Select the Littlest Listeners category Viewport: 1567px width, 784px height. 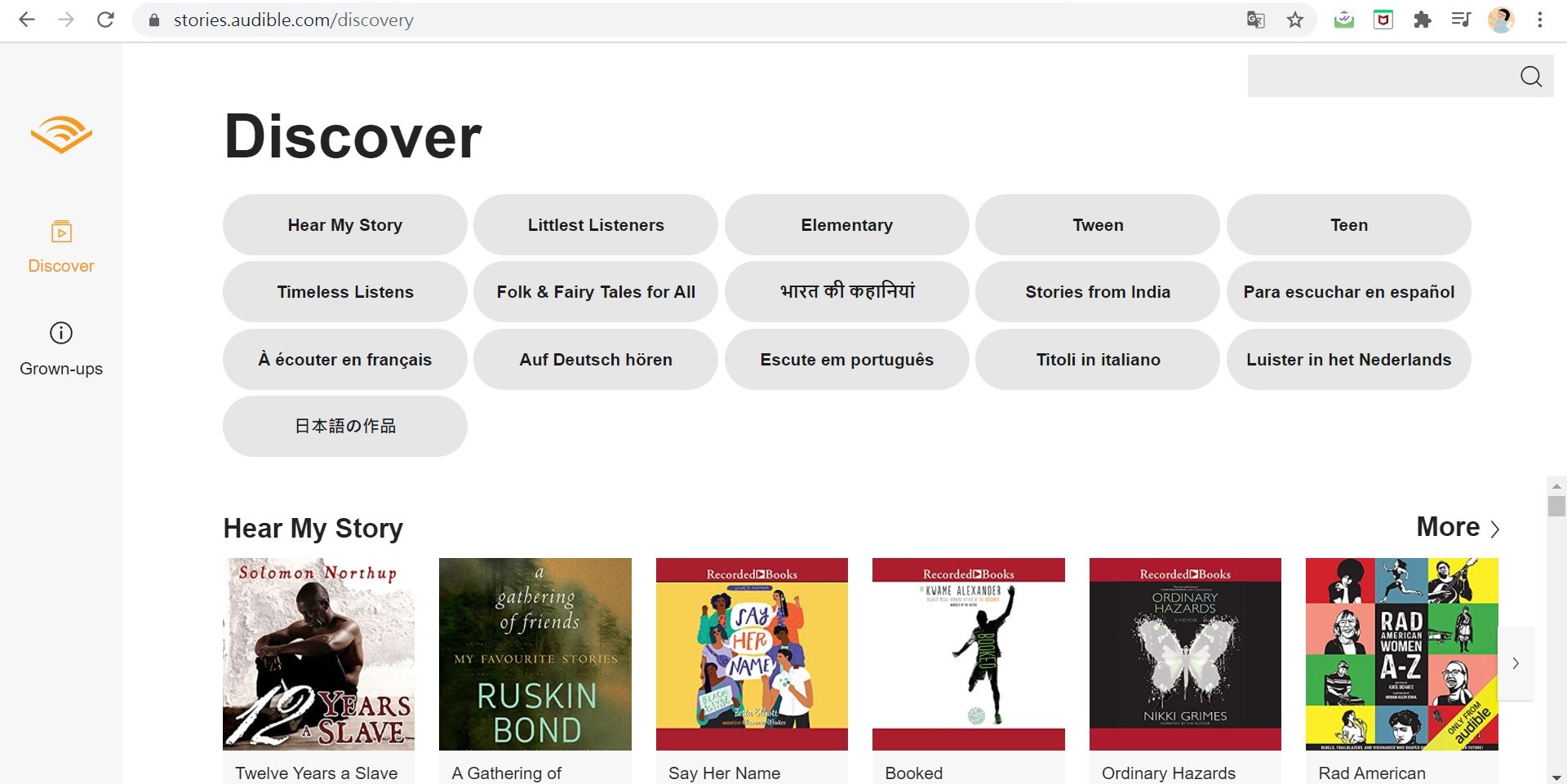coord(596,225)
